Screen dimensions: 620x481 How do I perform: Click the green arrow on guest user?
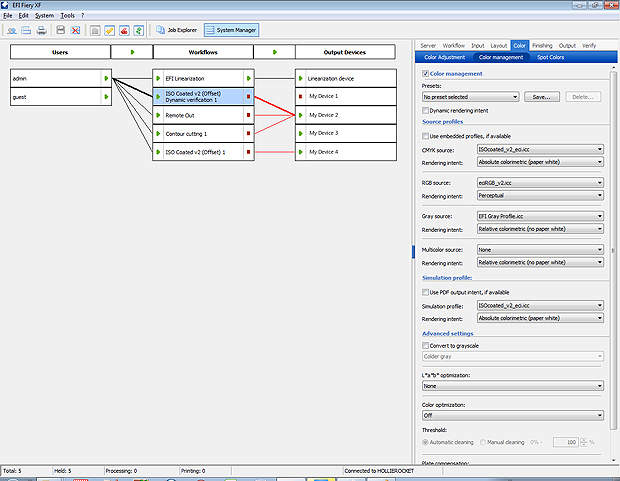pyautogui.click(x=106, y=97)
